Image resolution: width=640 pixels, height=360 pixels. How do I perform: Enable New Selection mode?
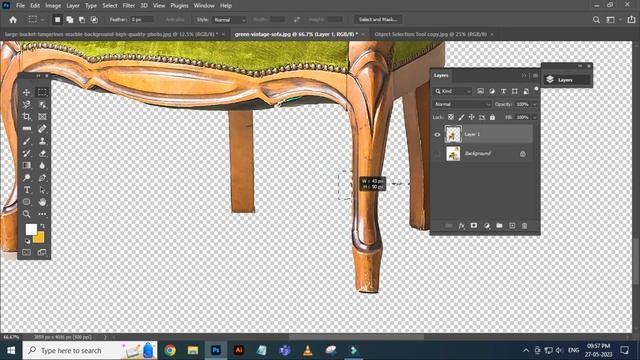tap(58, 20)
